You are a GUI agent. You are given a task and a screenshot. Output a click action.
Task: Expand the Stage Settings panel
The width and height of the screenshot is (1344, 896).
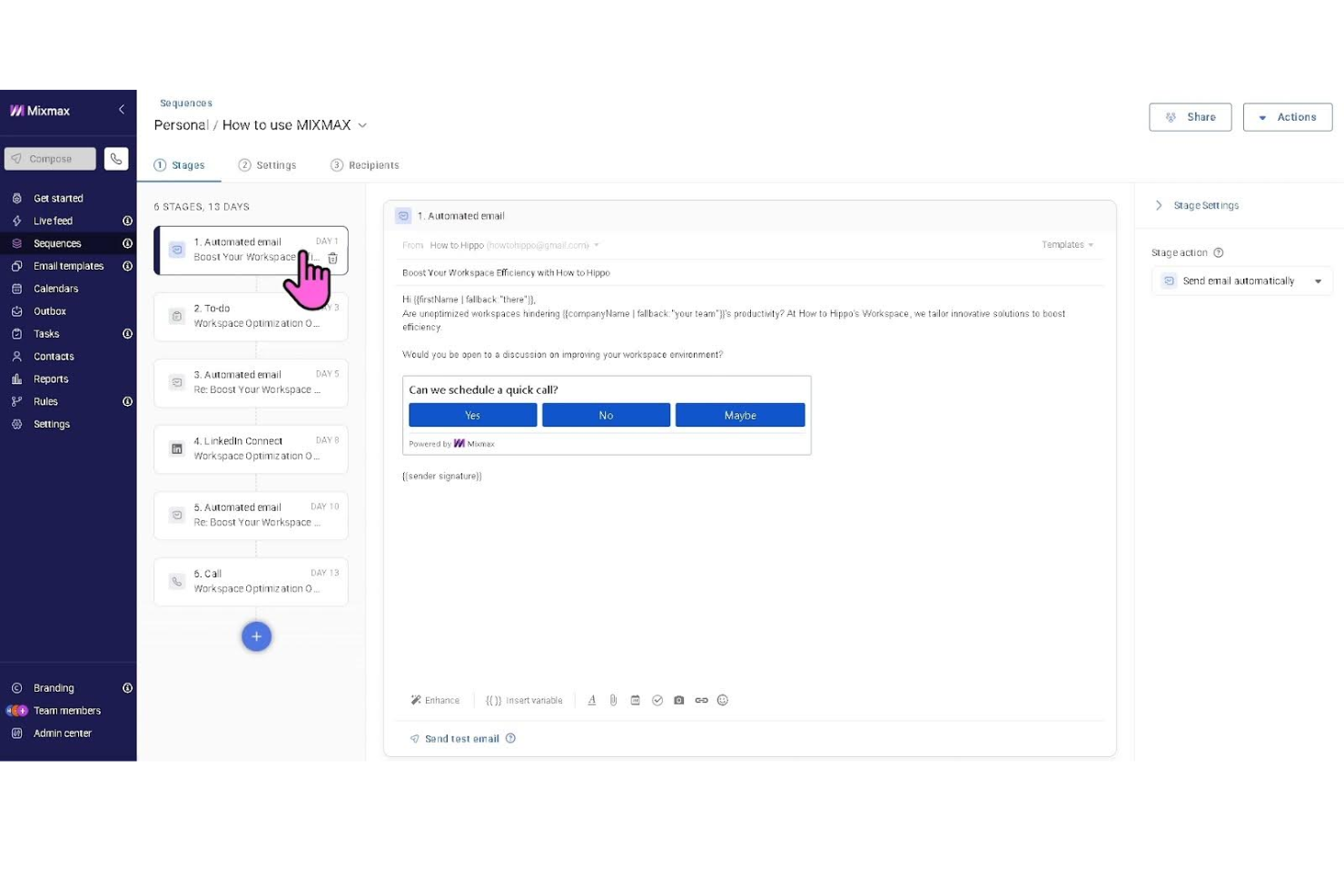click(x=1159, y=205)
